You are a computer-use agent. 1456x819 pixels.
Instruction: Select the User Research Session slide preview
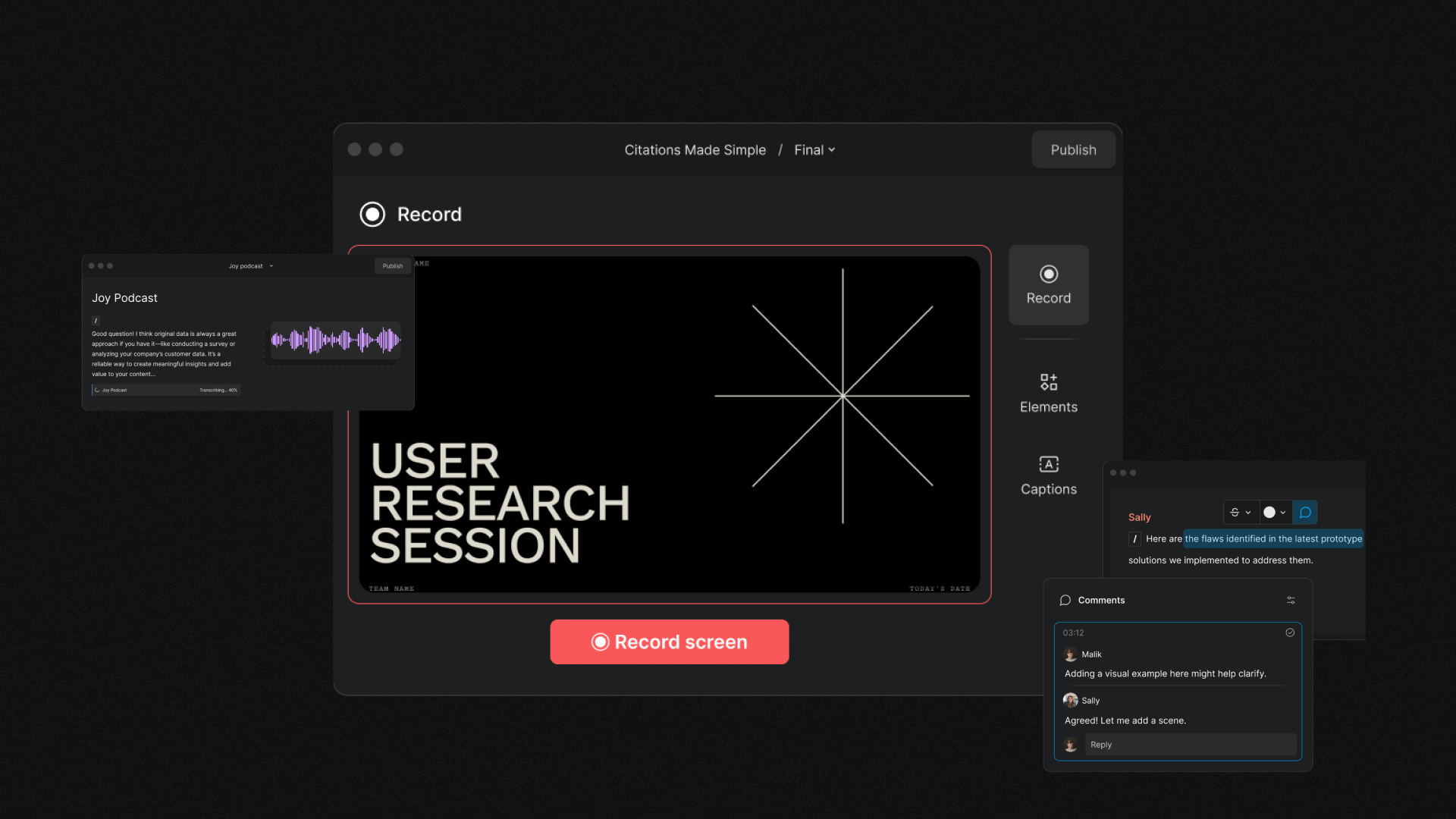pos(670,425)
